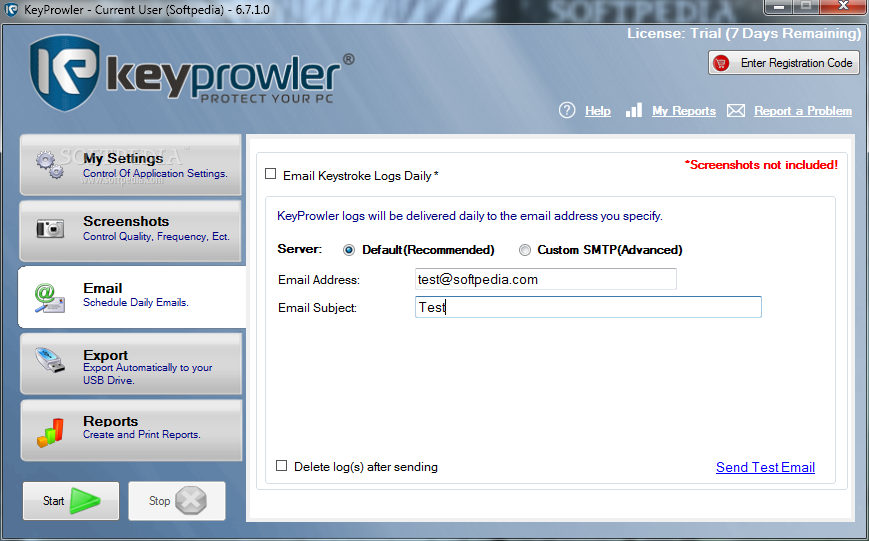This screenshot has height=541, width=869.
Task: Click the envelope icon beside Report a Problem
Action: [735, 111]
